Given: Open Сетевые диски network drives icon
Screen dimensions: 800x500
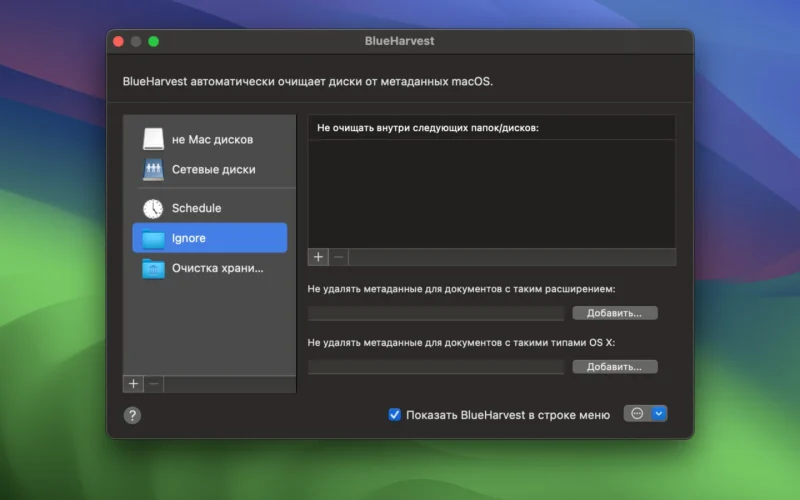Looking at the screenshot, I should tap(153, 169).
